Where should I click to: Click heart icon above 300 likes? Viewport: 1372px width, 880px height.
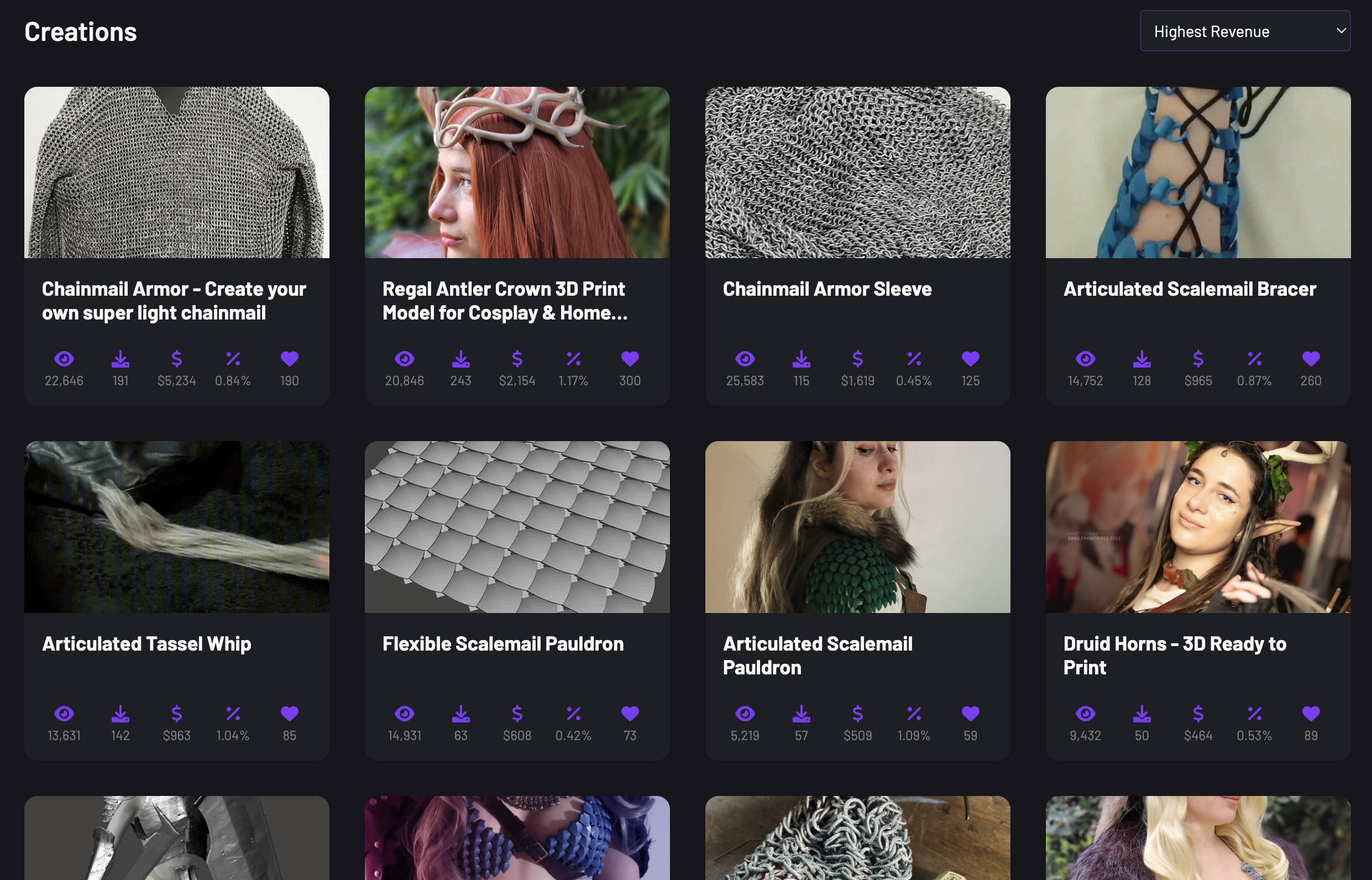(630, 359)
